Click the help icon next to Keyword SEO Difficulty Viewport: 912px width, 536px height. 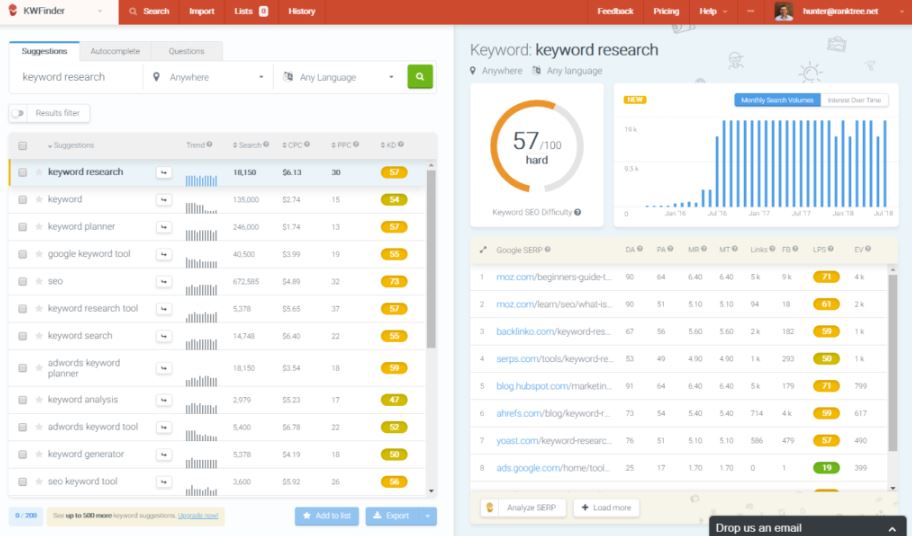coord(578,213)
